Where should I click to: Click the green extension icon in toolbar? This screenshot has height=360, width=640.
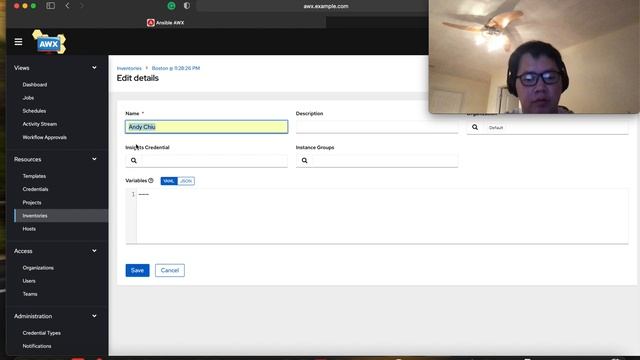171,6
